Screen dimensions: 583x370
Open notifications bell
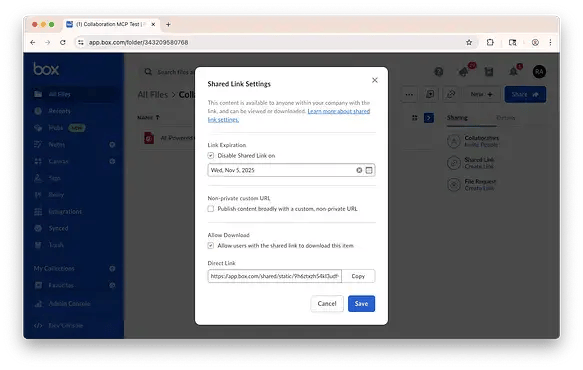(x=513, y=71)
